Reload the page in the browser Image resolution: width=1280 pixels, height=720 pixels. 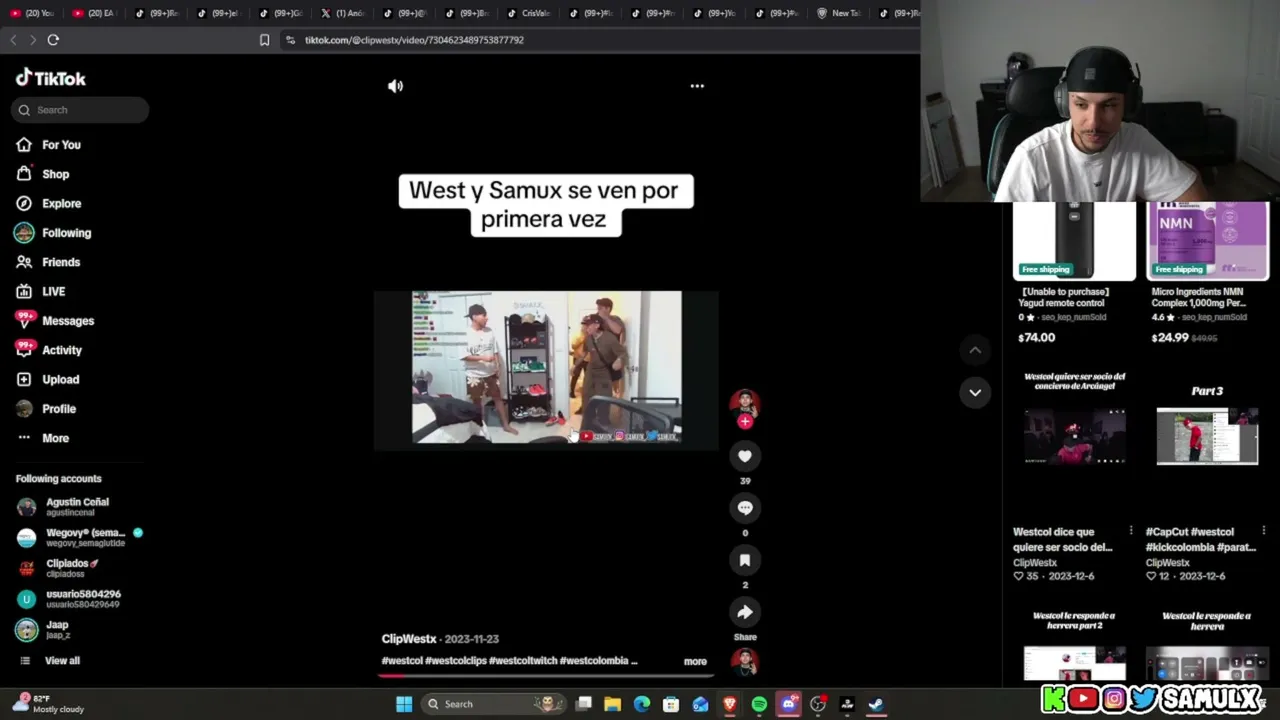tap(53, 40)
